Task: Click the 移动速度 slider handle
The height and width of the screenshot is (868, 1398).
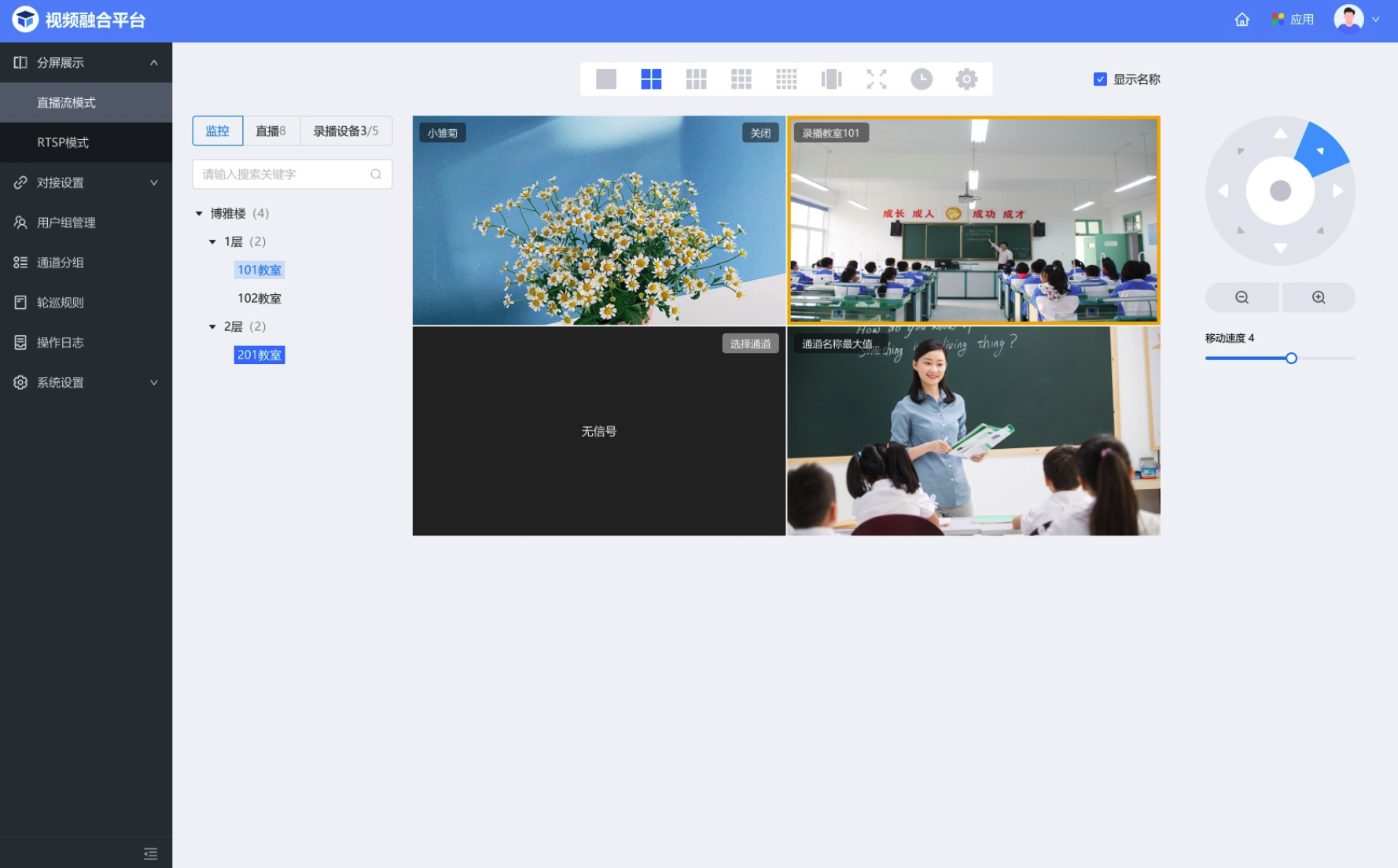Action: tap(1291, 359)
